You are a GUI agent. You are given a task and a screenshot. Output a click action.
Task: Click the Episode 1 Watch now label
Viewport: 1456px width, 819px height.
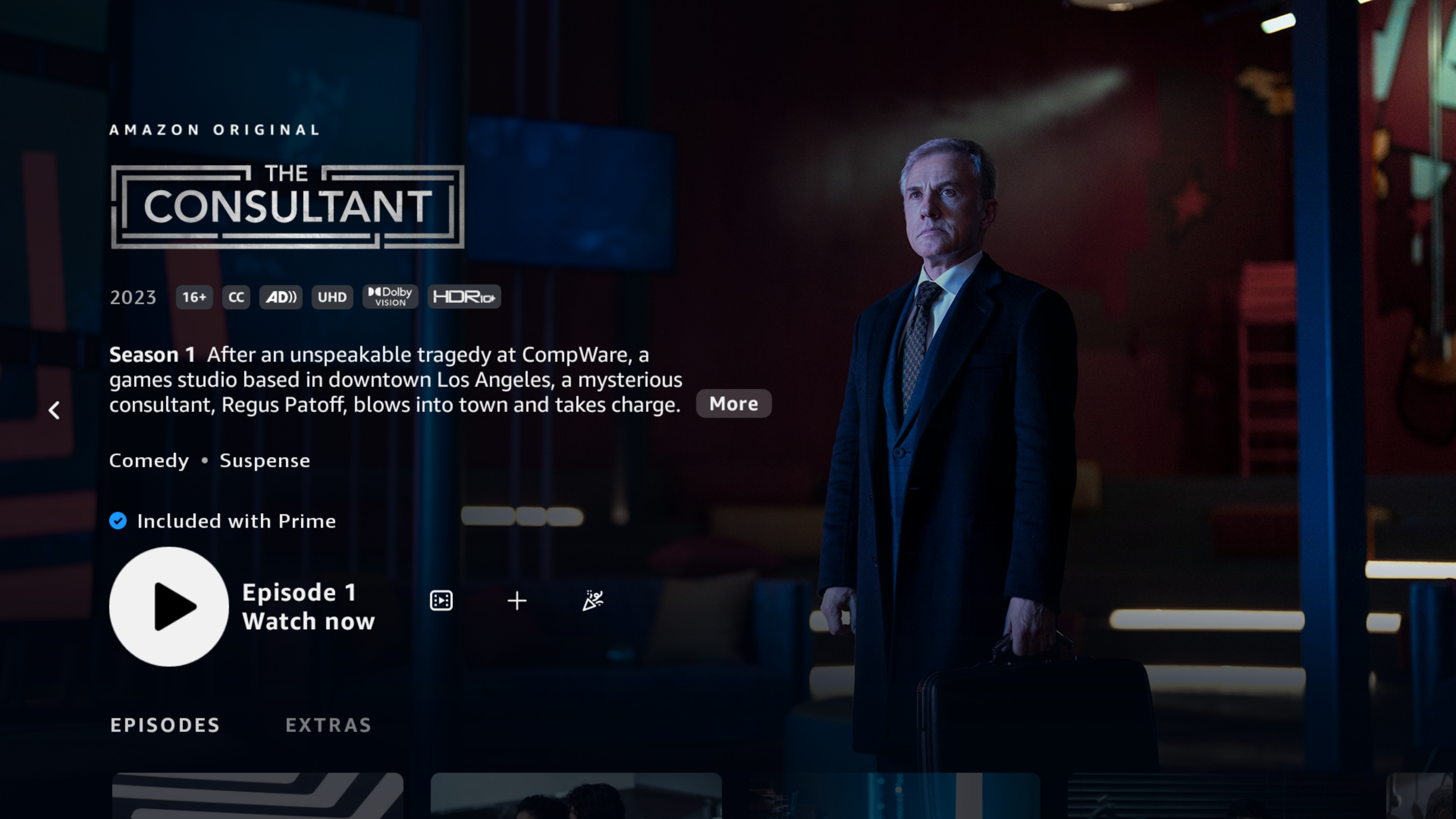click(x=309, y=607)
